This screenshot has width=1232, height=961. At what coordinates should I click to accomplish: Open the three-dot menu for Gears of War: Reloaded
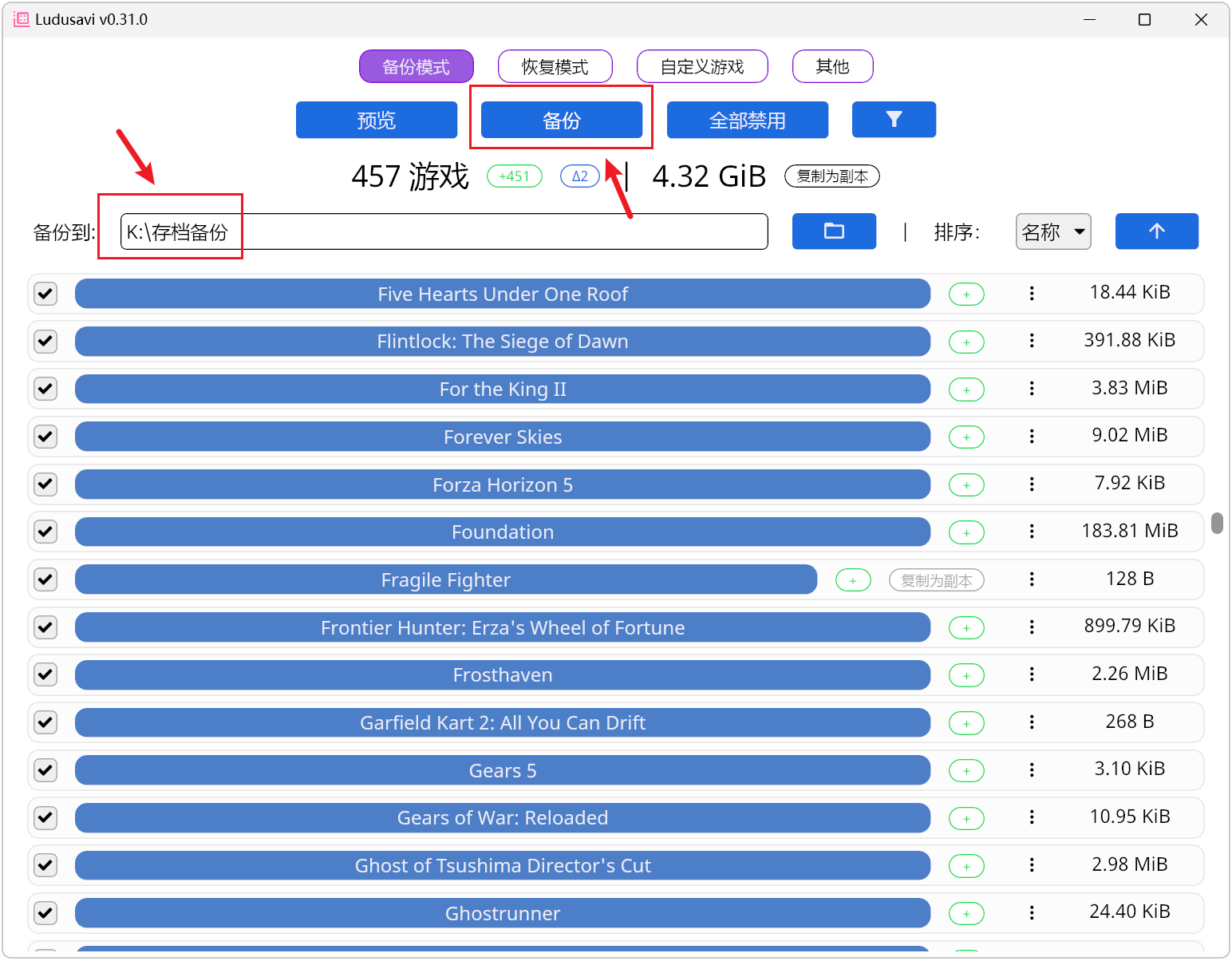click(1032, 817)
